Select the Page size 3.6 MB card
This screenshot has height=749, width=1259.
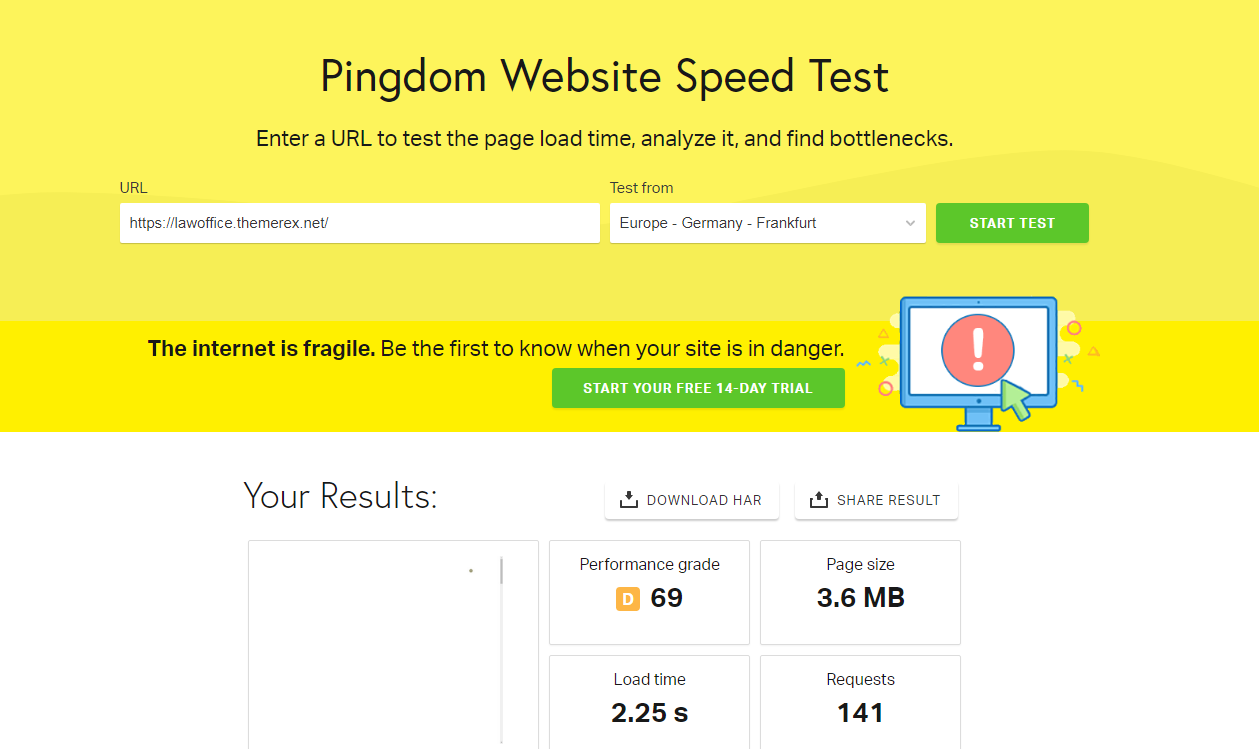[860, 593]
